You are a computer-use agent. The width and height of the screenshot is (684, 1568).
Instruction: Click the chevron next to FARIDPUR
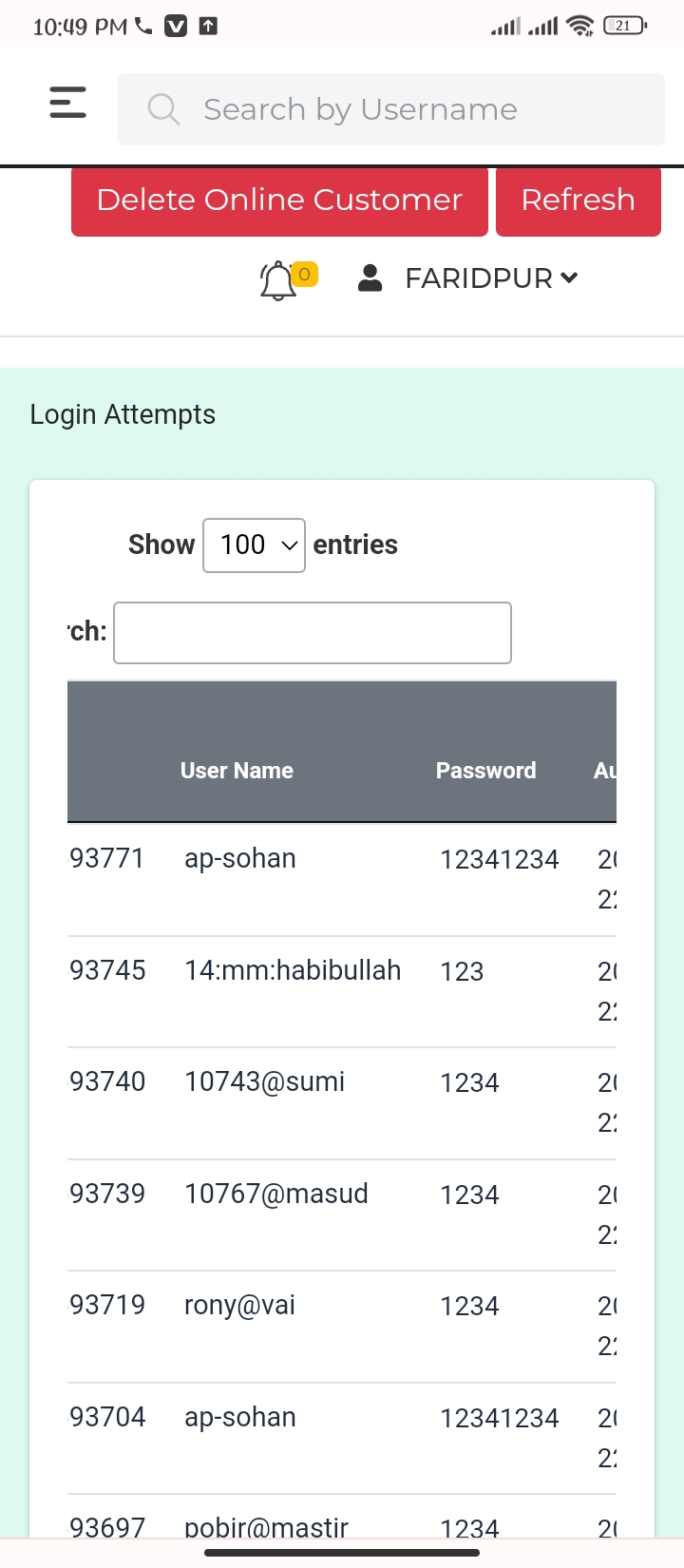tap(569, 277)
